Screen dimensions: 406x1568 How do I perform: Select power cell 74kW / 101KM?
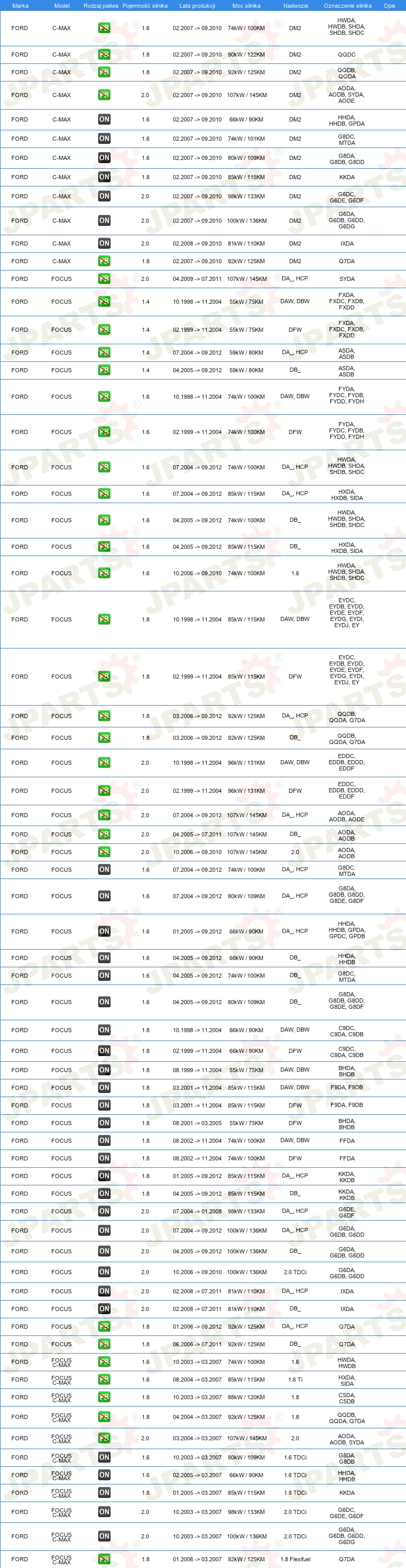(247, 139)
